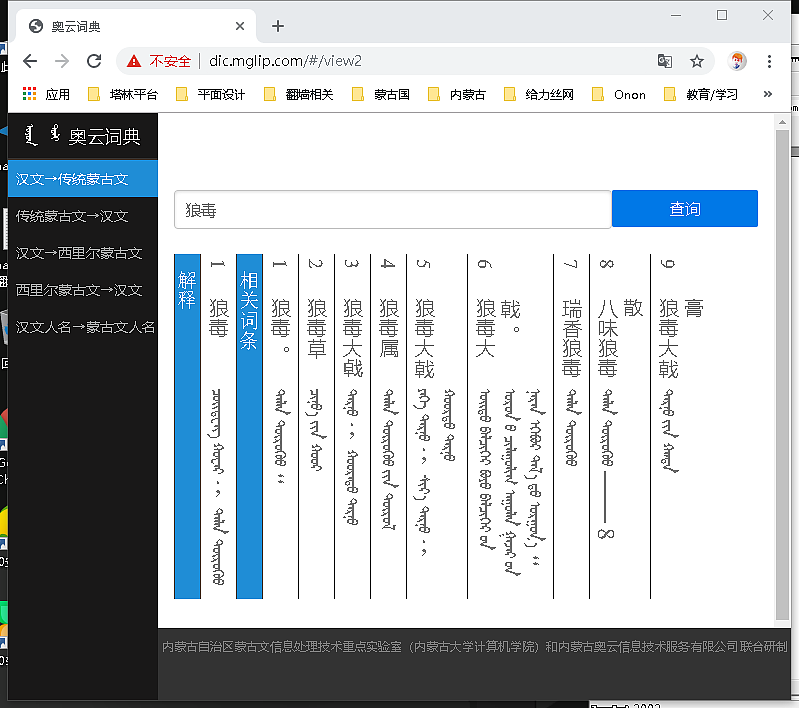Select 西里尔蒙古文→汉文 dictionary mode
The image size is (799, 708).
click(83, 290)
